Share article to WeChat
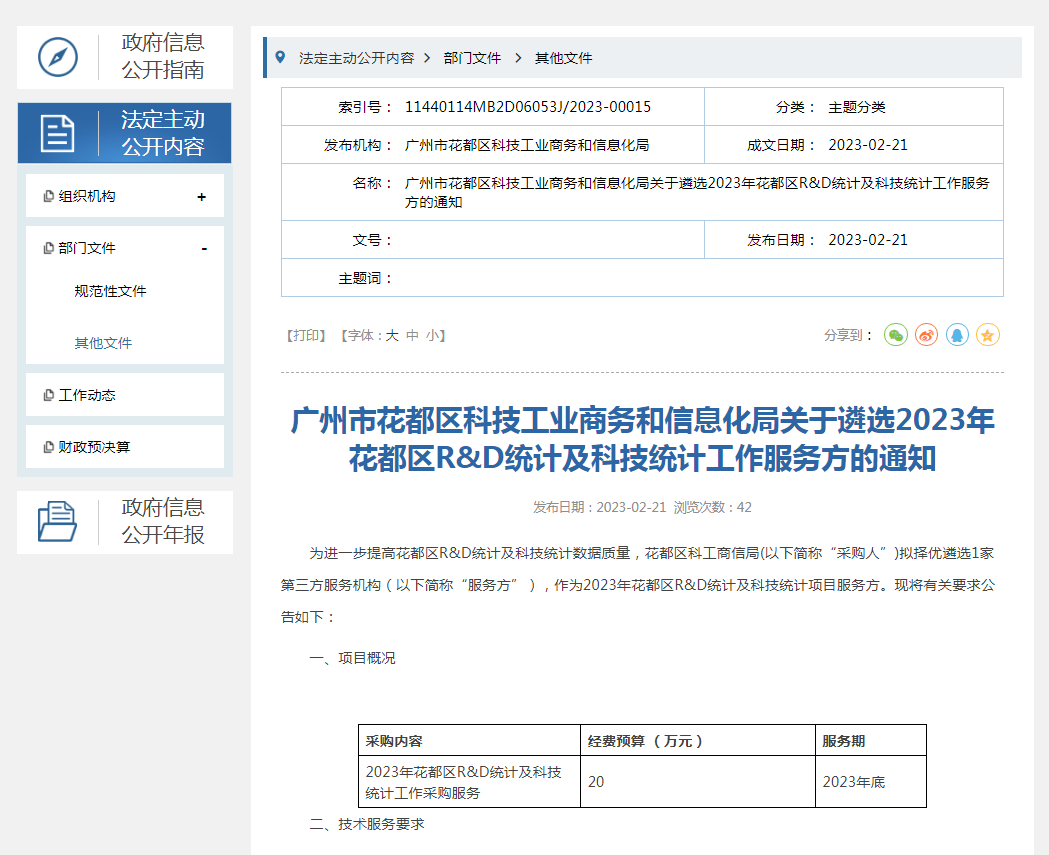The height and width of the screenshot is (855, 1049). pos(896,336)
